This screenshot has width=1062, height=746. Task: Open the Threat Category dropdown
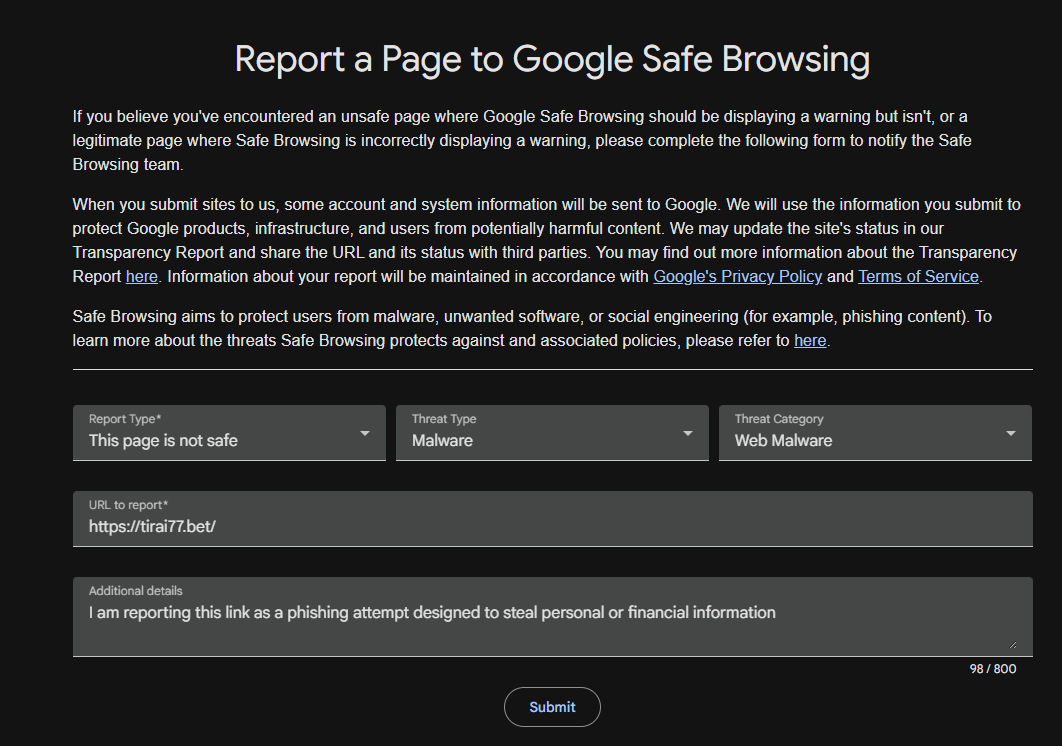875,433
